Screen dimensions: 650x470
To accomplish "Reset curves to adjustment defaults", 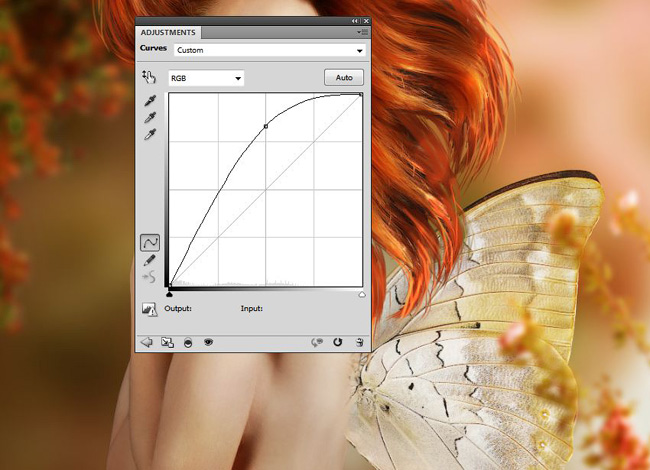I will 338,342.
